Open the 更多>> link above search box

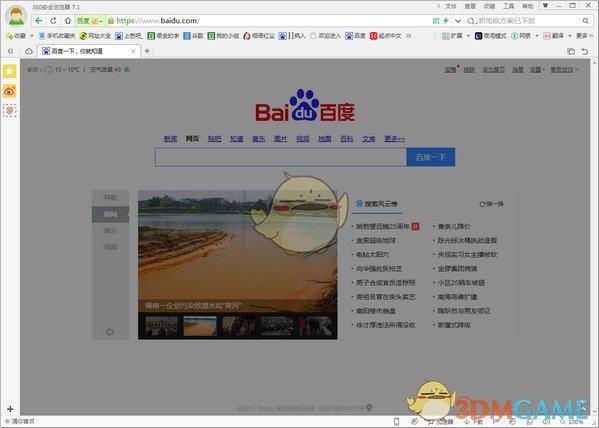tap(394, 138)
